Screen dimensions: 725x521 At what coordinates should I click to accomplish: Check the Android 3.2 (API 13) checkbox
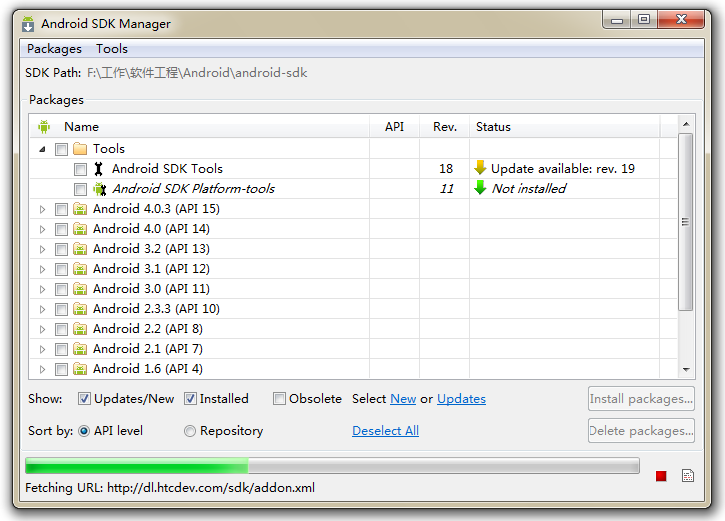coord(61,249)
